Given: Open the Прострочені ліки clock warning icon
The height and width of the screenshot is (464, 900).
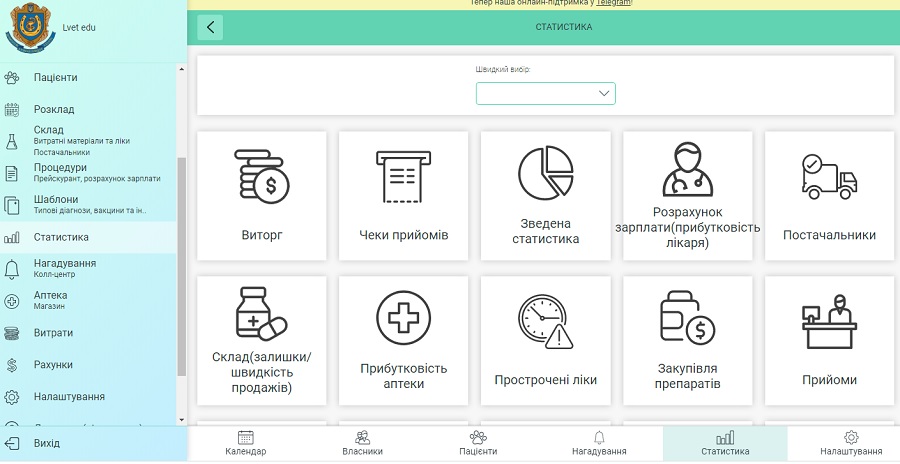Looking at the screenshot, I should tap(546, 322).
